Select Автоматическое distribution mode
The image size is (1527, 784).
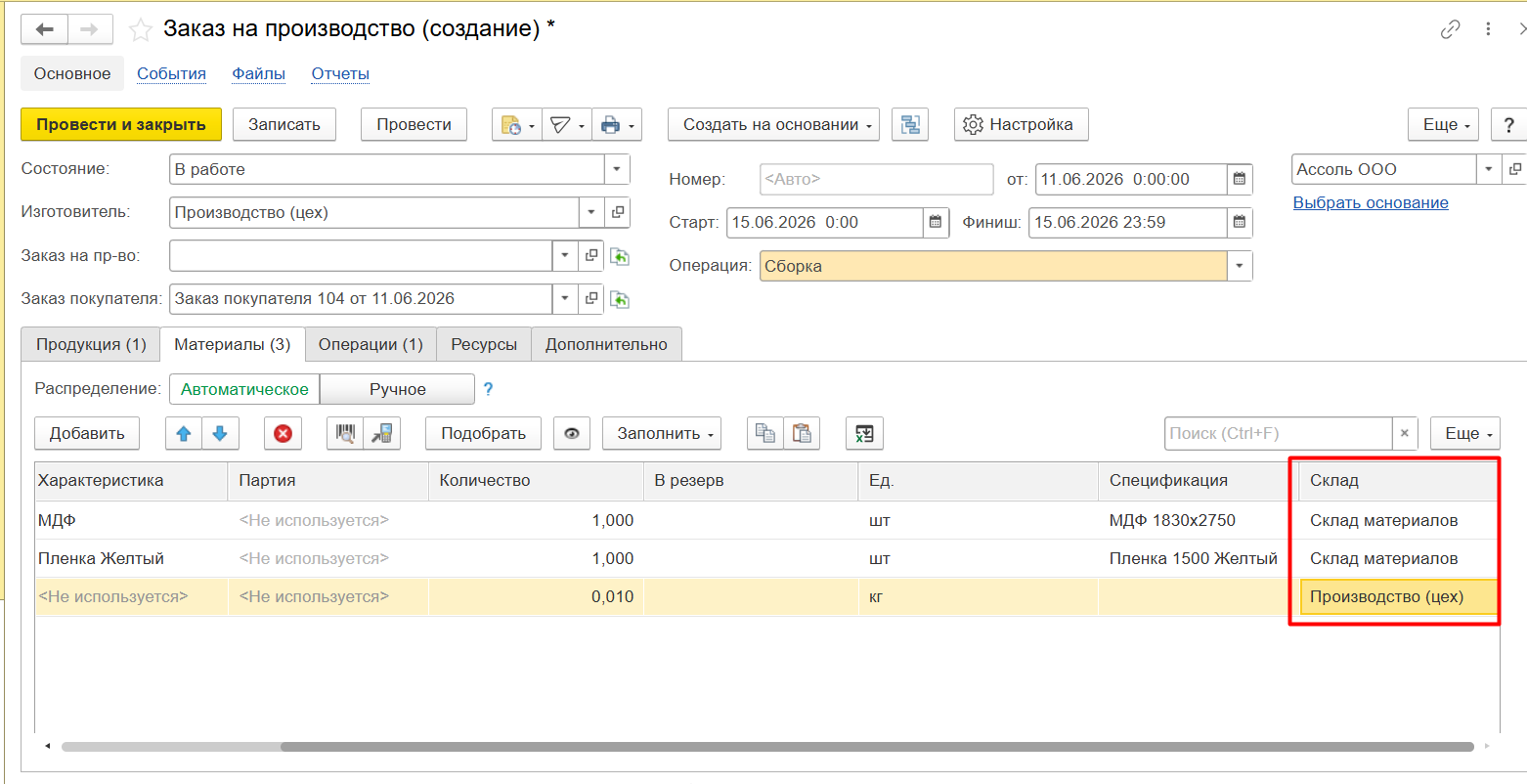pyautogui.click(x=244, y=389)
